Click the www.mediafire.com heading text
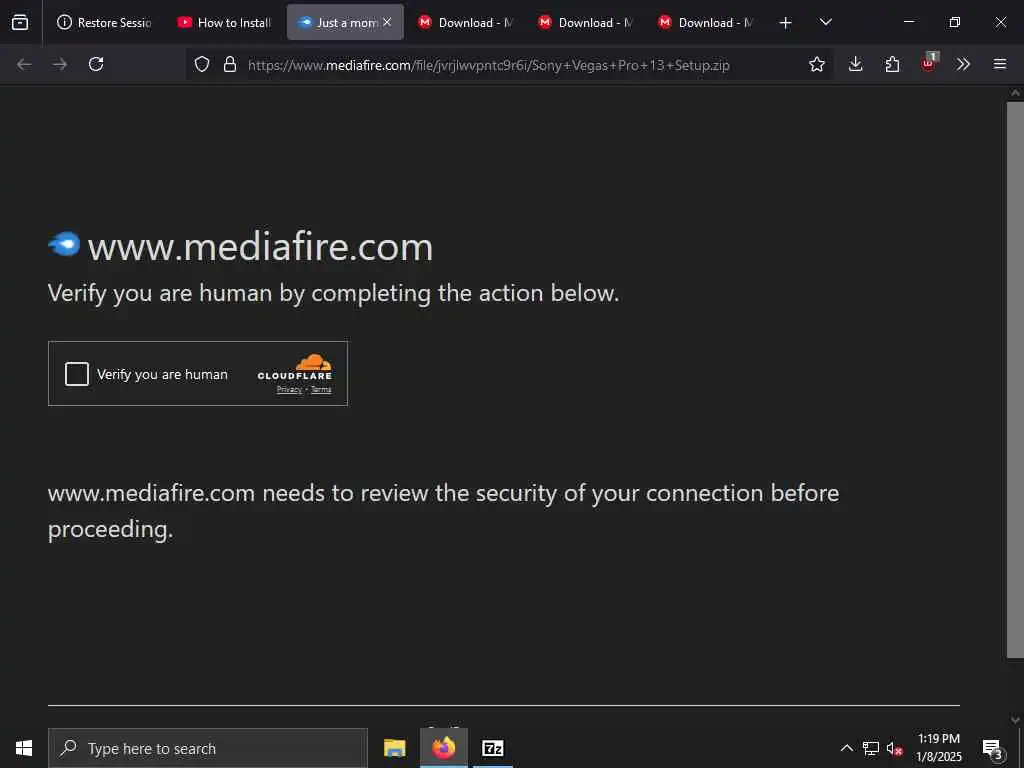Viewport: 1024px width, 768px height. coord(261,247)
